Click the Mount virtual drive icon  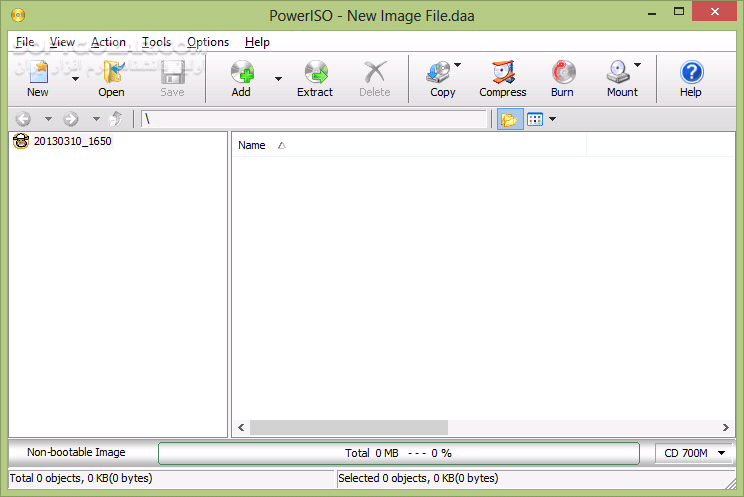coord(619,73)
